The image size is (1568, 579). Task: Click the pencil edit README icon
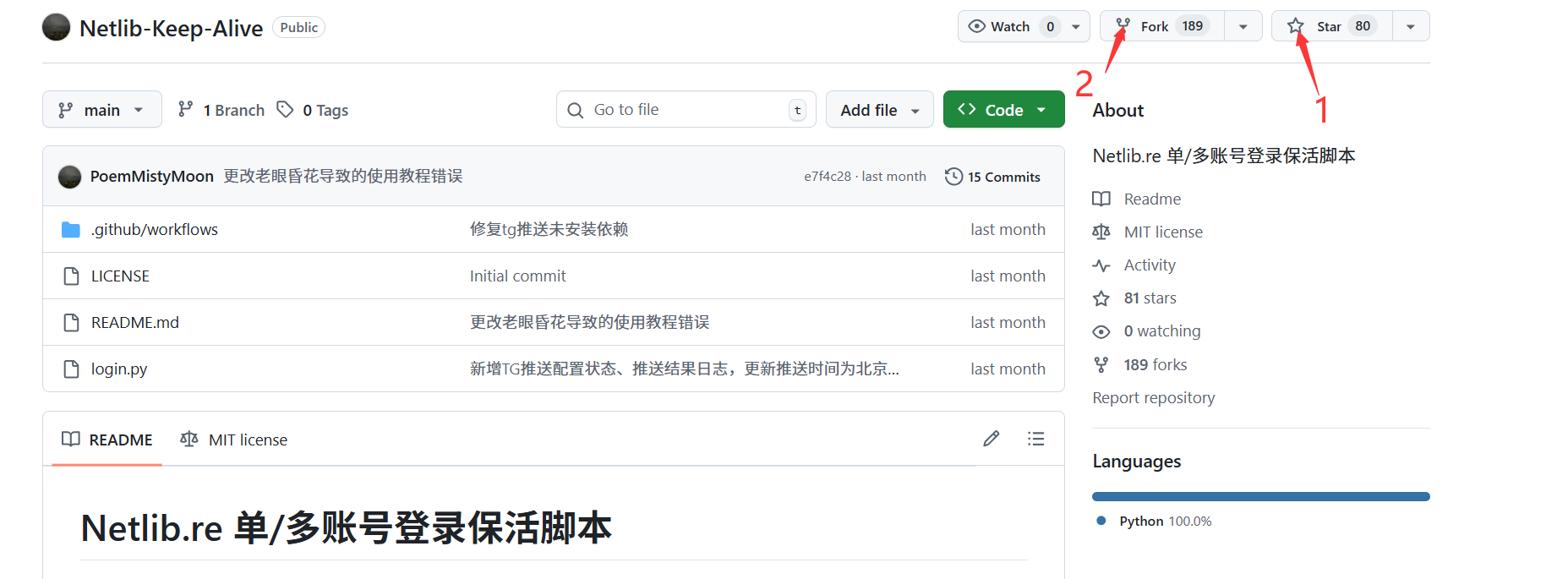(991, 439)
